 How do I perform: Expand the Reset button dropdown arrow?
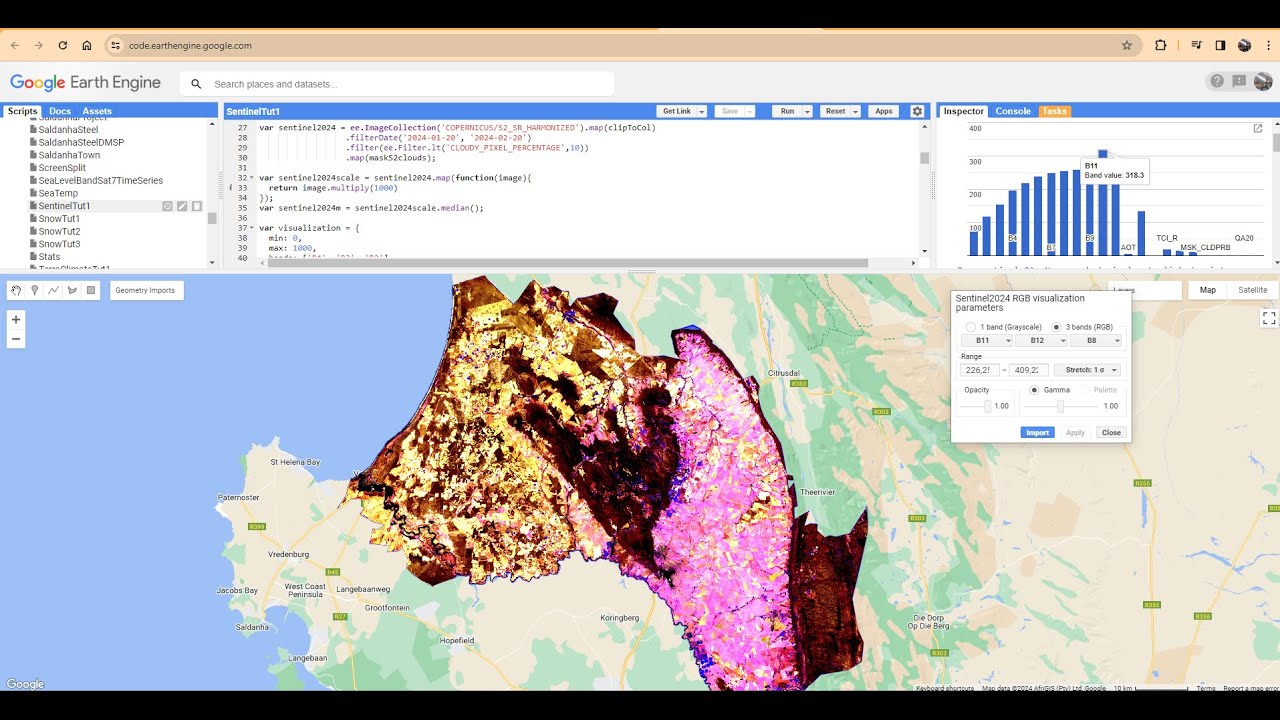856,111
